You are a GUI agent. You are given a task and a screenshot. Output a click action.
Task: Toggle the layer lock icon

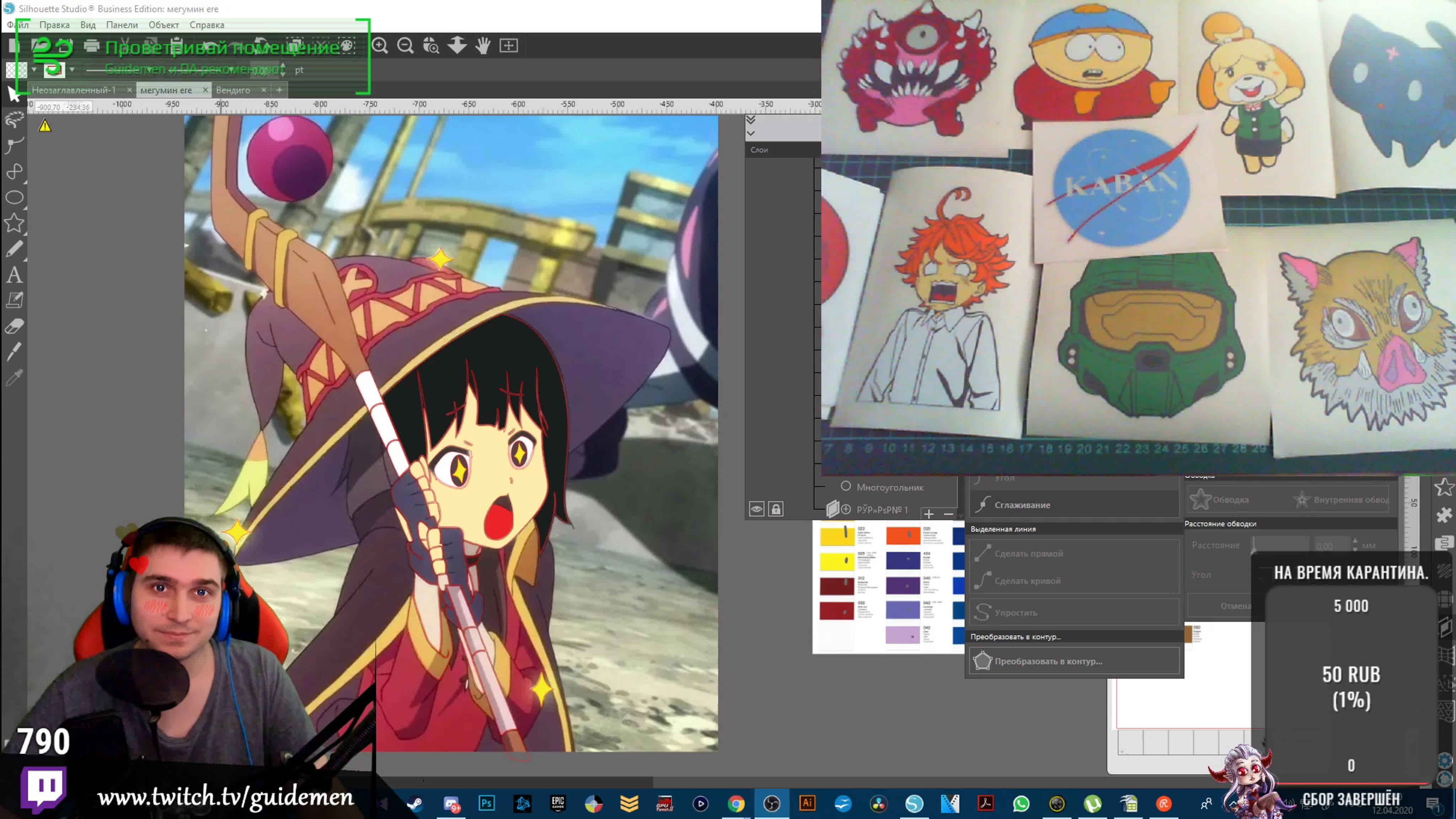(x=776, y=509)
